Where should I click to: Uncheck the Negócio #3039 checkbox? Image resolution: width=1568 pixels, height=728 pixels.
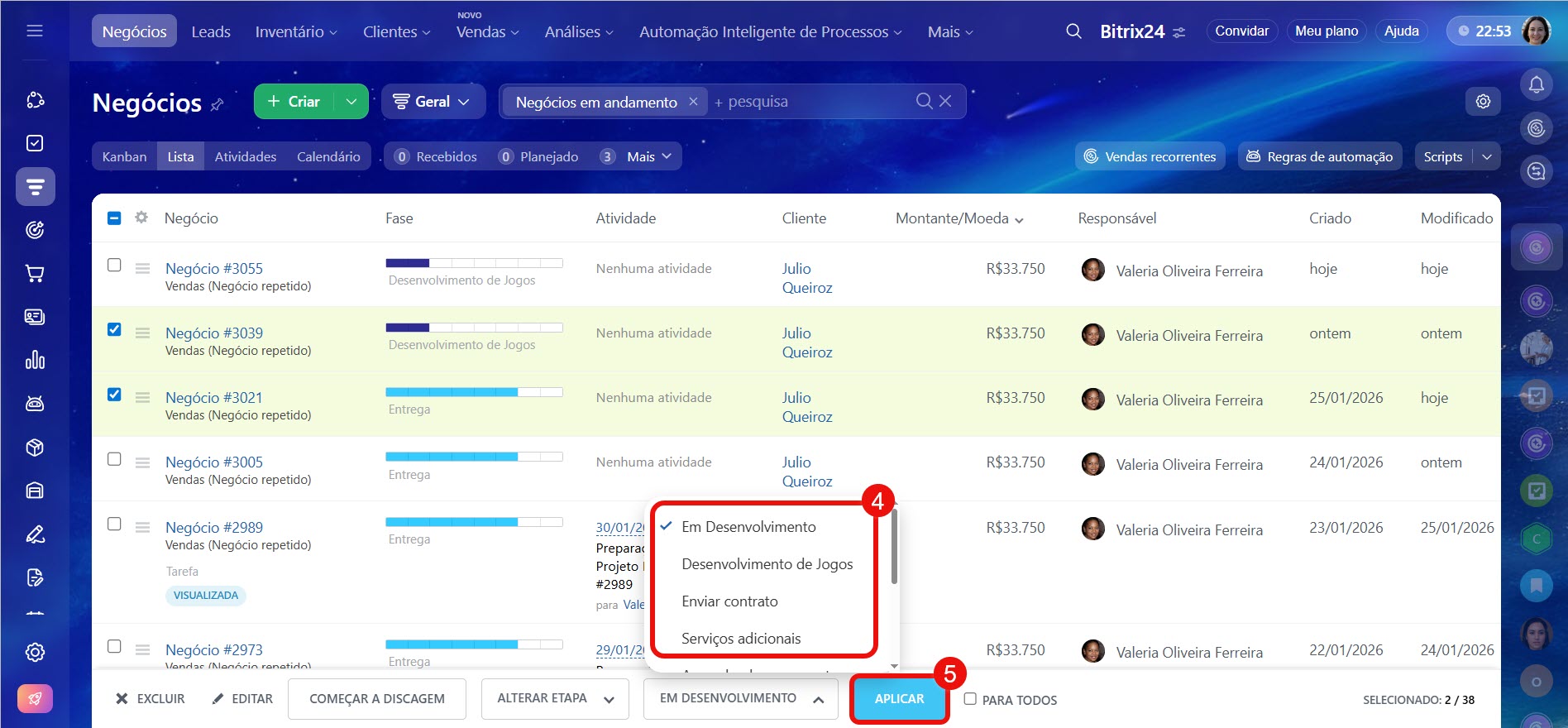114,329
